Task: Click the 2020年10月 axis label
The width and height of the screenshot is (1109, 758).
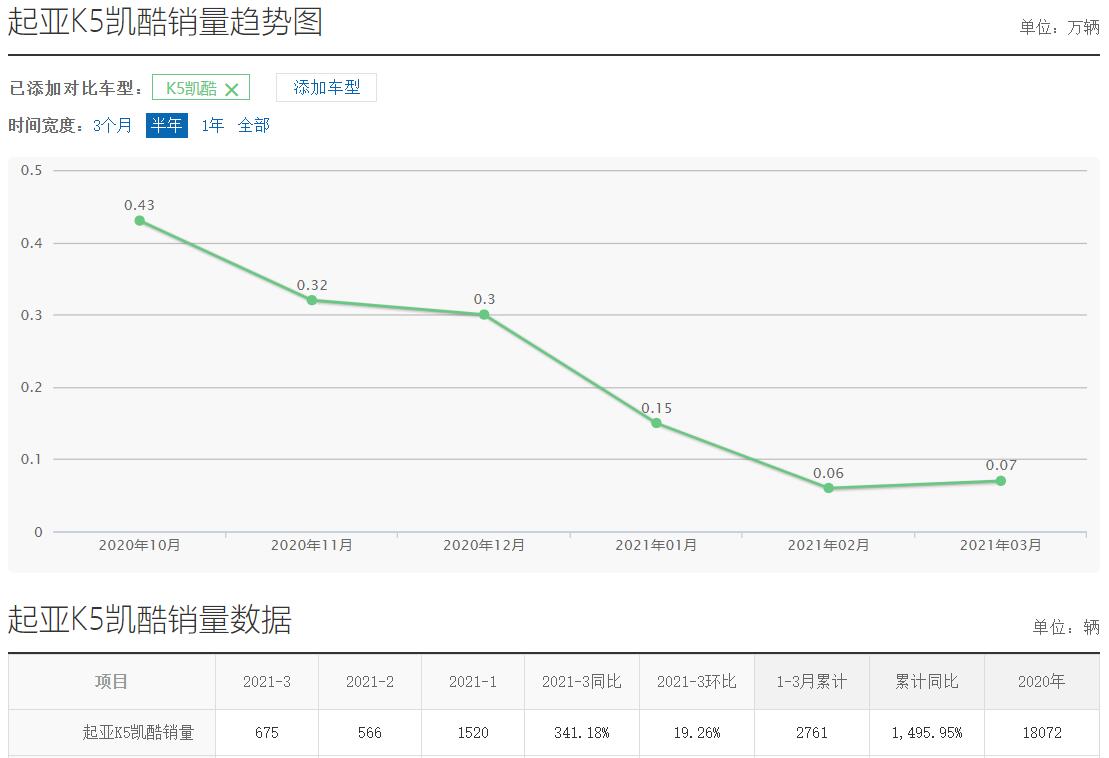Action: click(x=139, y=545)
